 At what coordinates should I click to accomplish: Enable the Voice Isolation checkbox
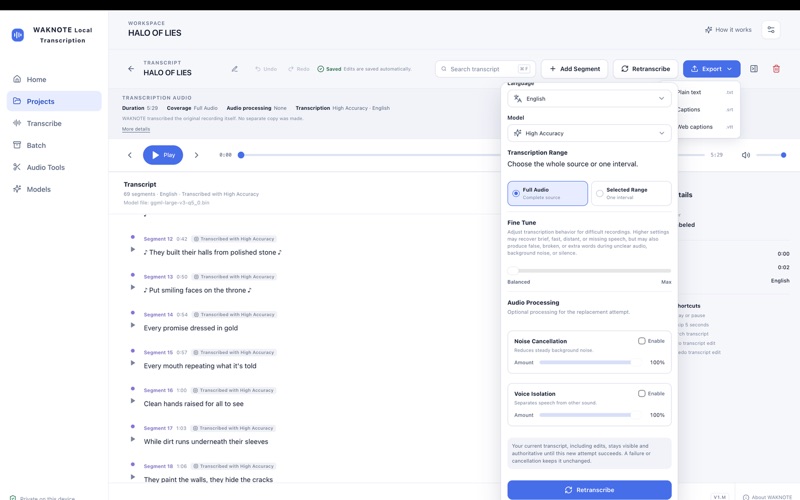(x=641, y=393)
